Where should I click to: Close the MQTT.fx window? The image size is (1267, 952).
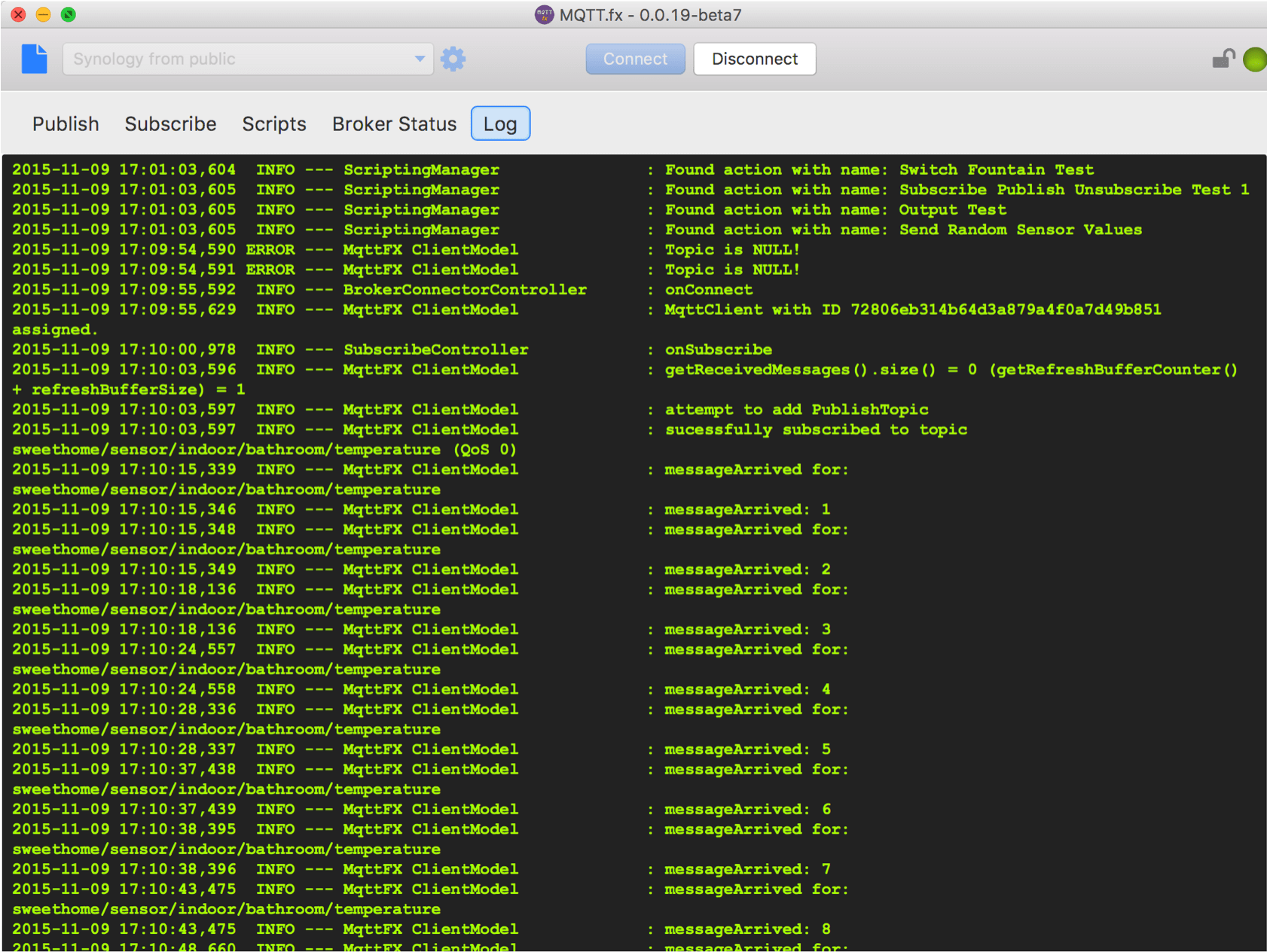[x=18, y=14]
